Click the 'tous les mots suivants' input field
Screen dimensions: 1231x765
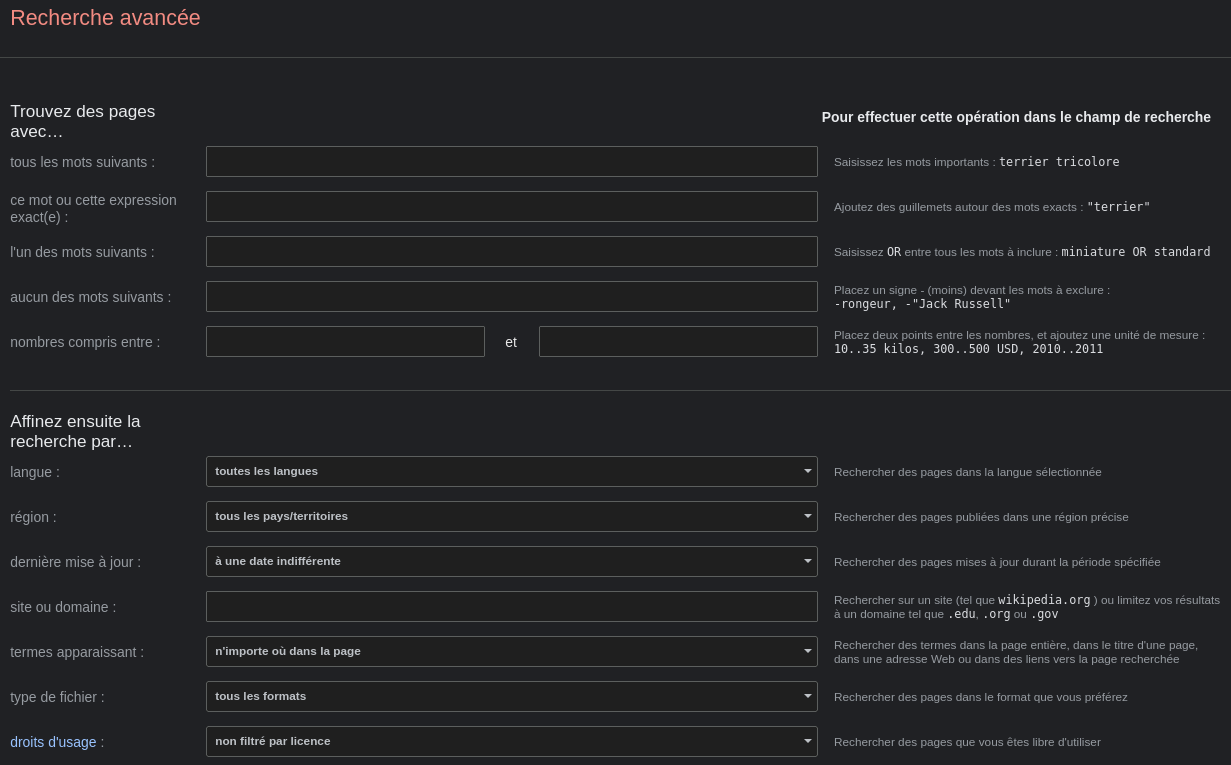point(511,162)
